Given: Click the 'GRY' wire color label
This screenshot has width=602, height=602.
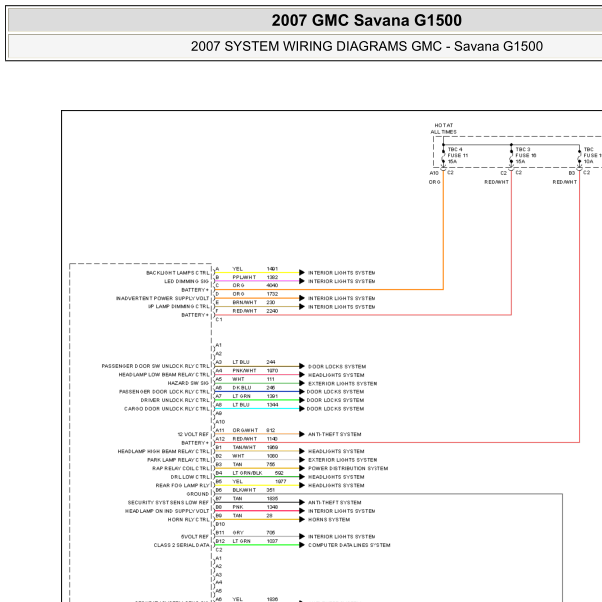Looking at the screenshot, I should tap(238, 533).
